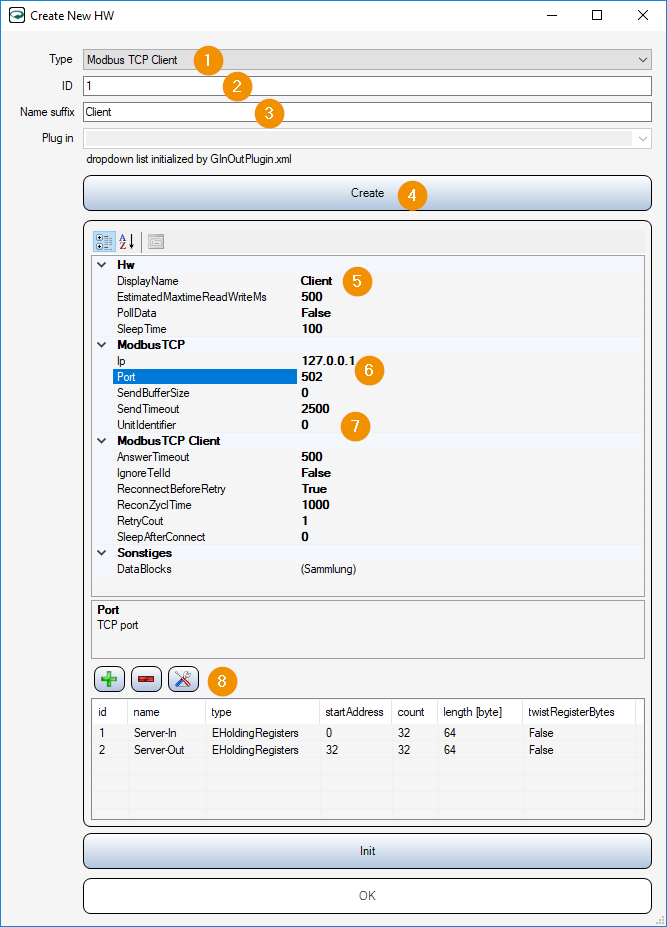
Task: Click EHoldingRegisters in Server-In row
Action: click(x=255, y=732)
